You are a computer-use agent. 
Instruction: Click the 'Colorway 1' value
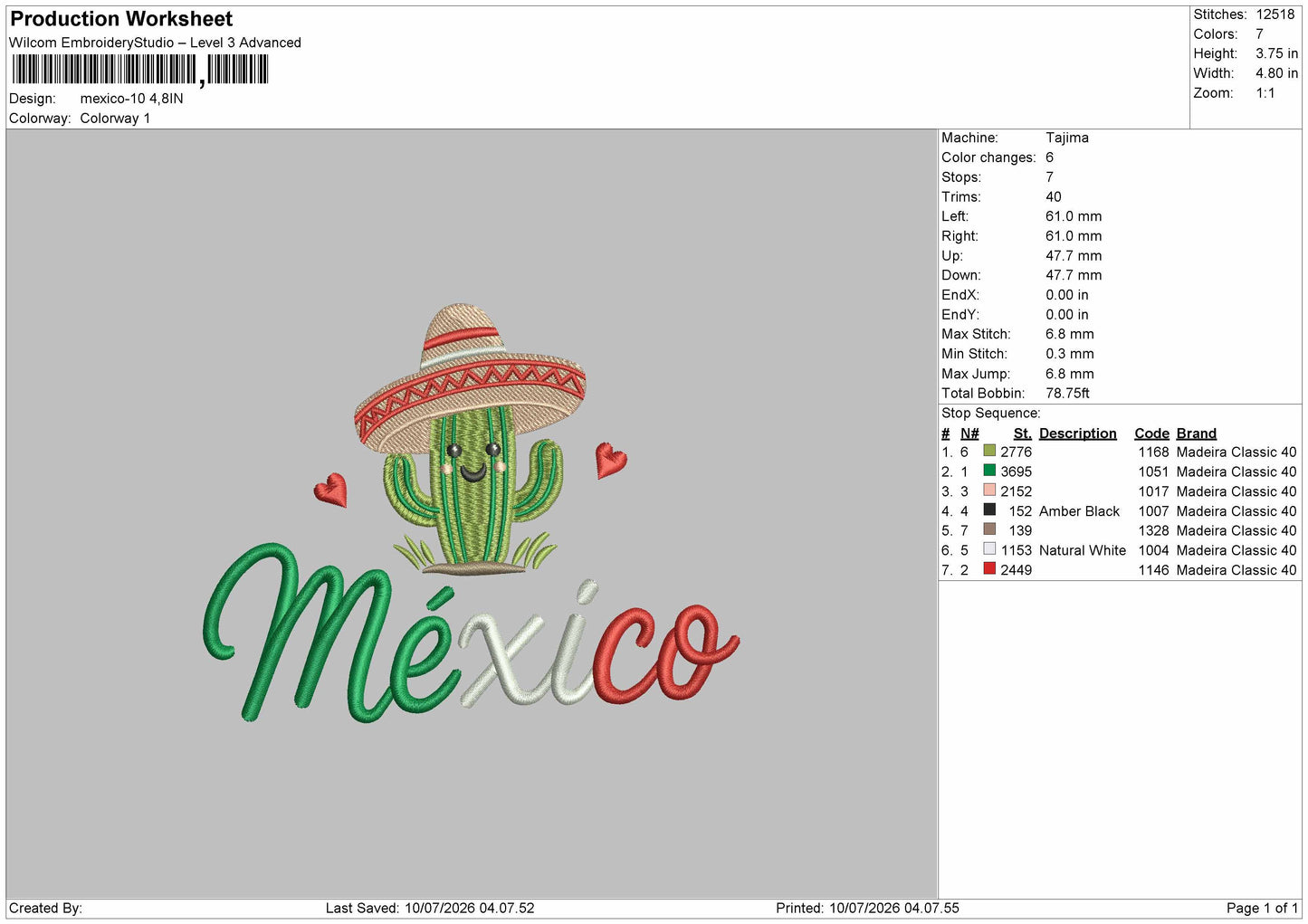point(115,119)
